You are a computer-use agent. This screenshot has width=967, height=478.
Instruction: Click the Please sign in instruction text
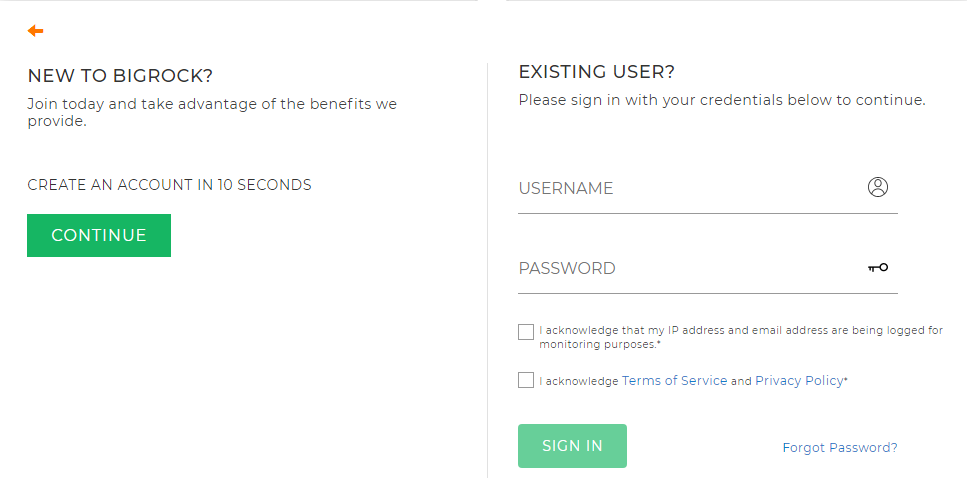click(722, 101)
